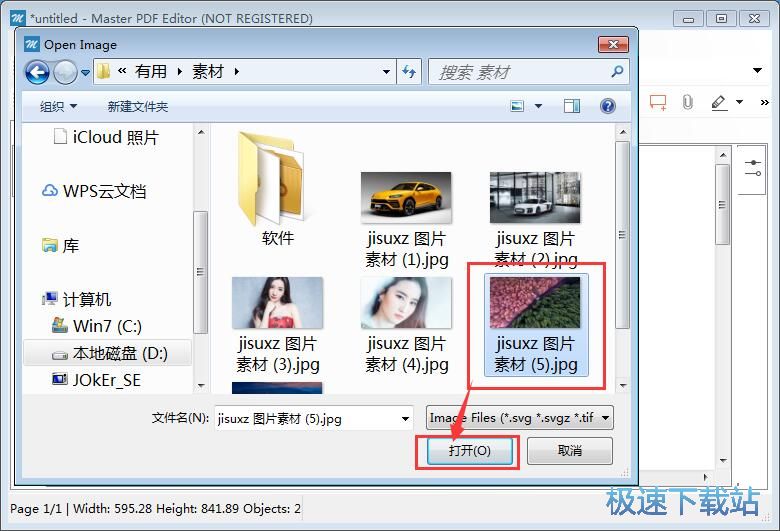The width and height of the screenshot is (780, 531).
Task: Open recent locations dropdown beside navigation arrows
Action: (x=86, y=73)
